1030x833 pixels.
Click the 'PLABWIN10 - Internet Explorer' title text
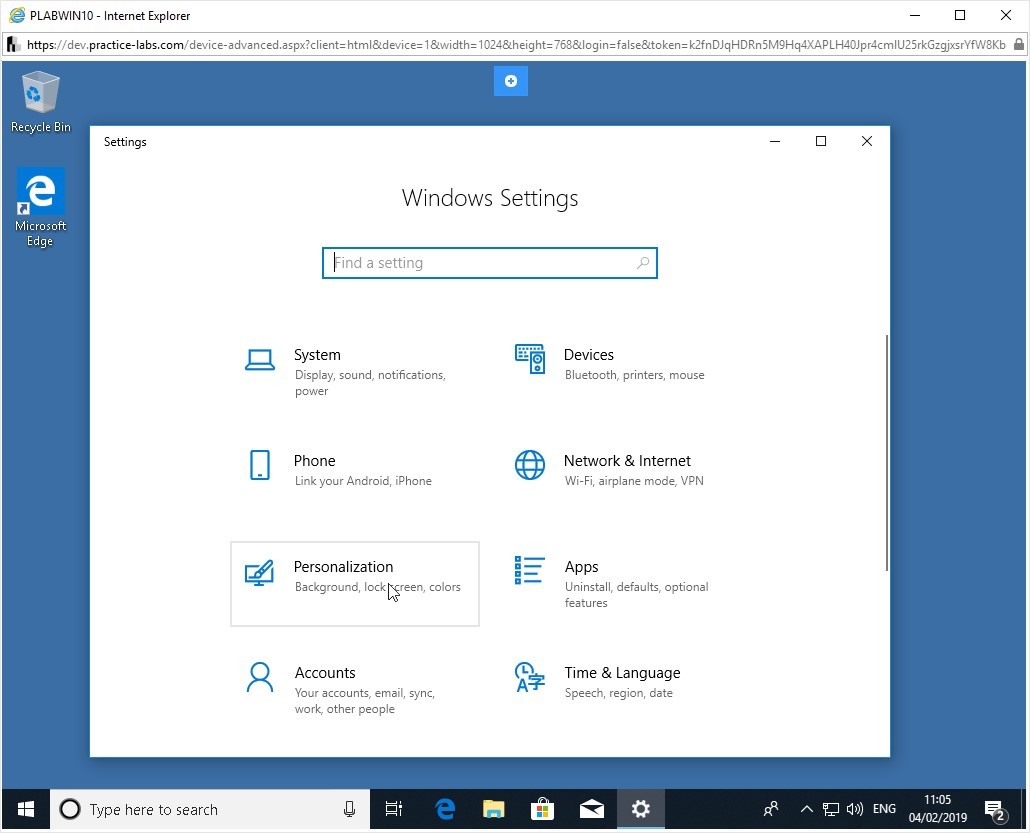110,16
